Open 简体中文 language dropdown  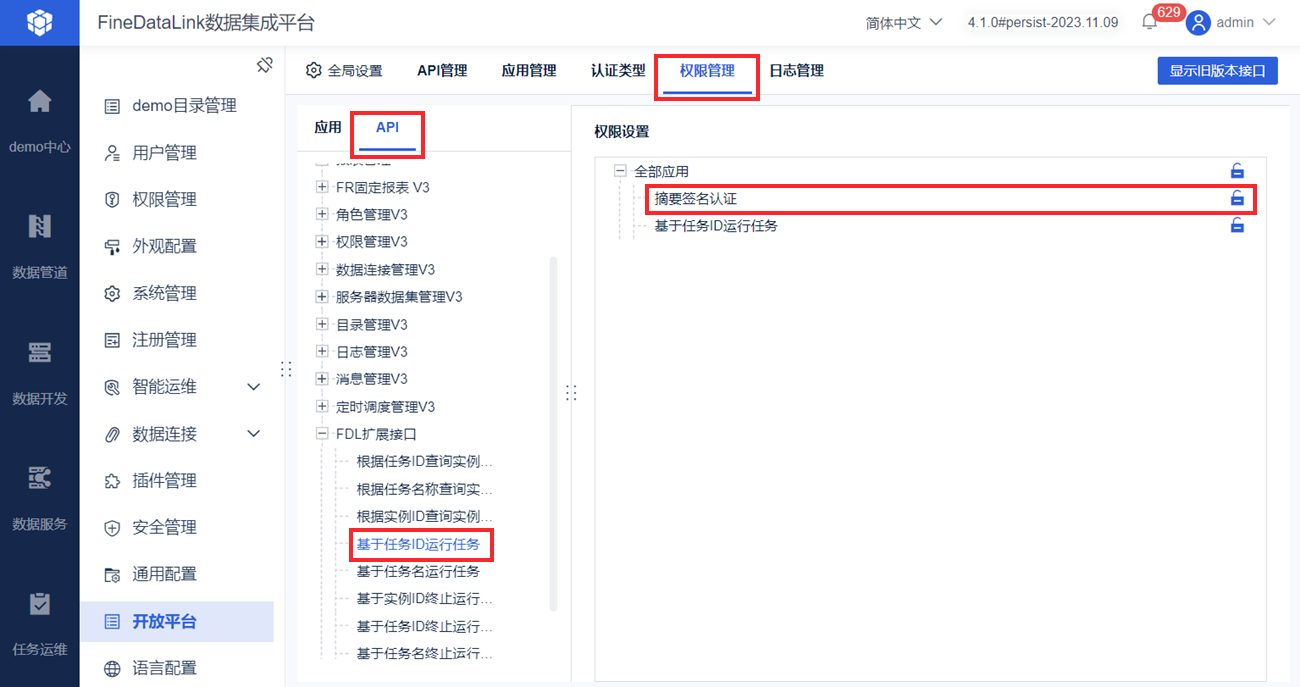pos(904,22)
